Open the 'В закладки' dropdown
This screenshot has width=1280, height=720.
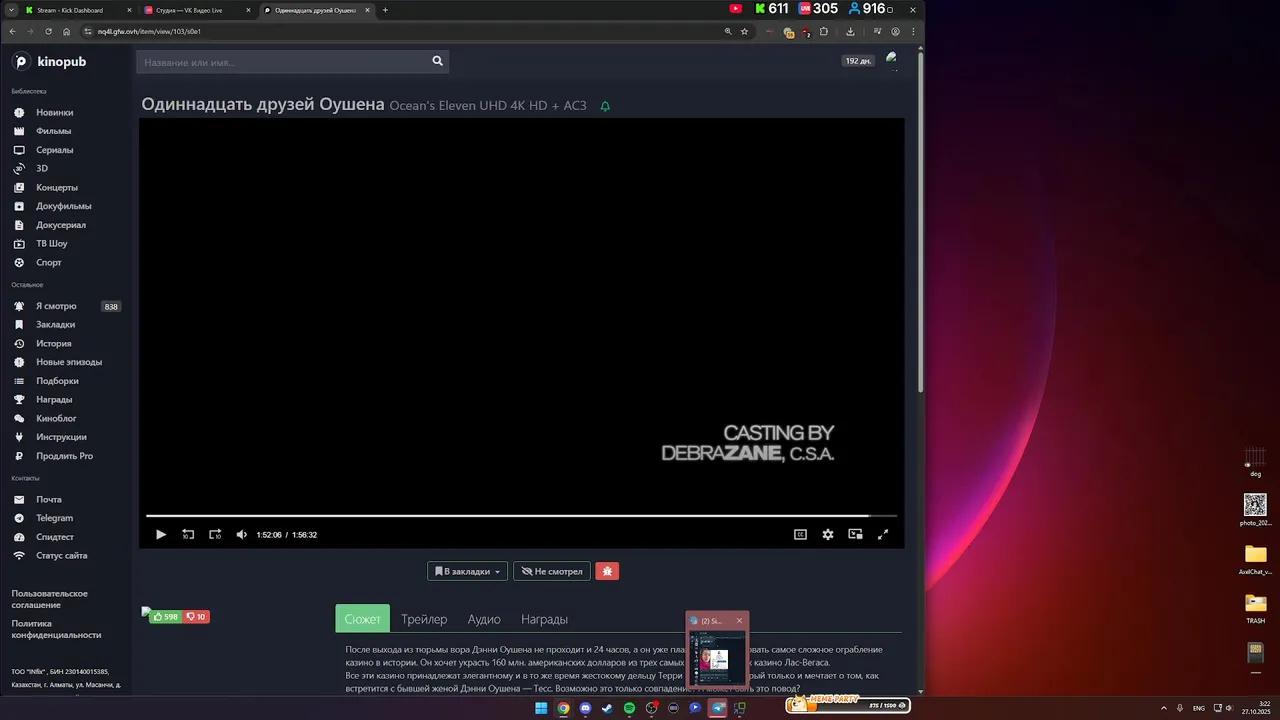click(x=467, y=571)
